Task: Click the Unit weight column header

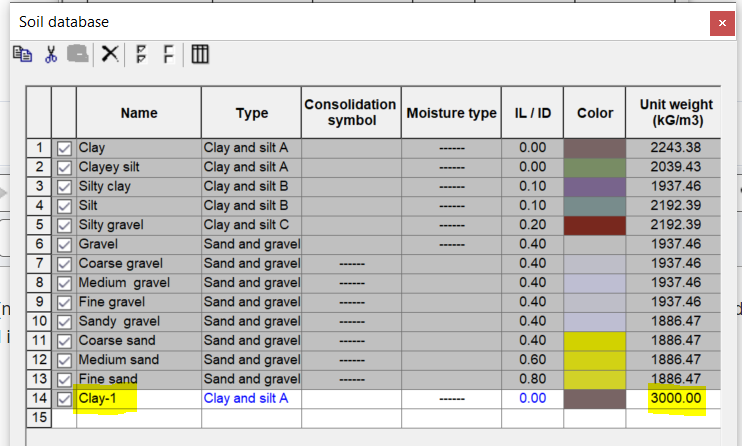Action: (x=673, y=113)
